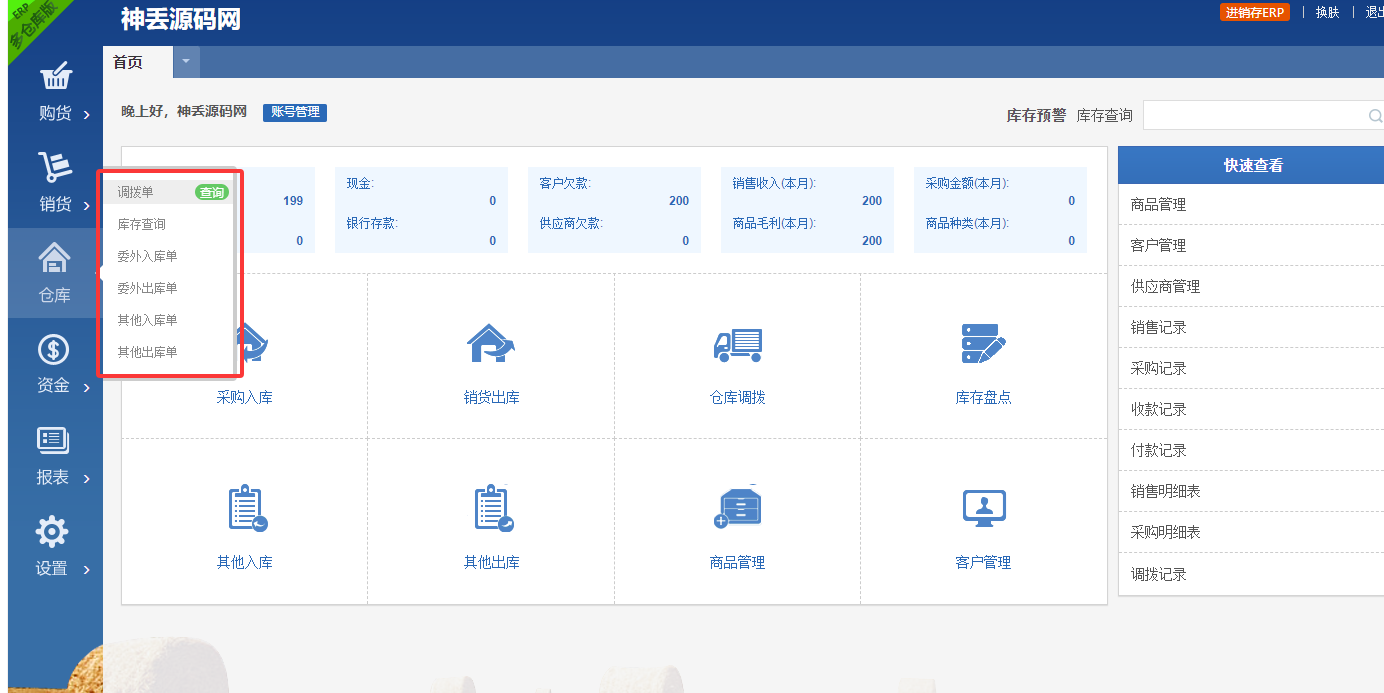Click the 销货出库 house icon
Viewport: 1384px width, 693px height.
click(x=490, y=344)
